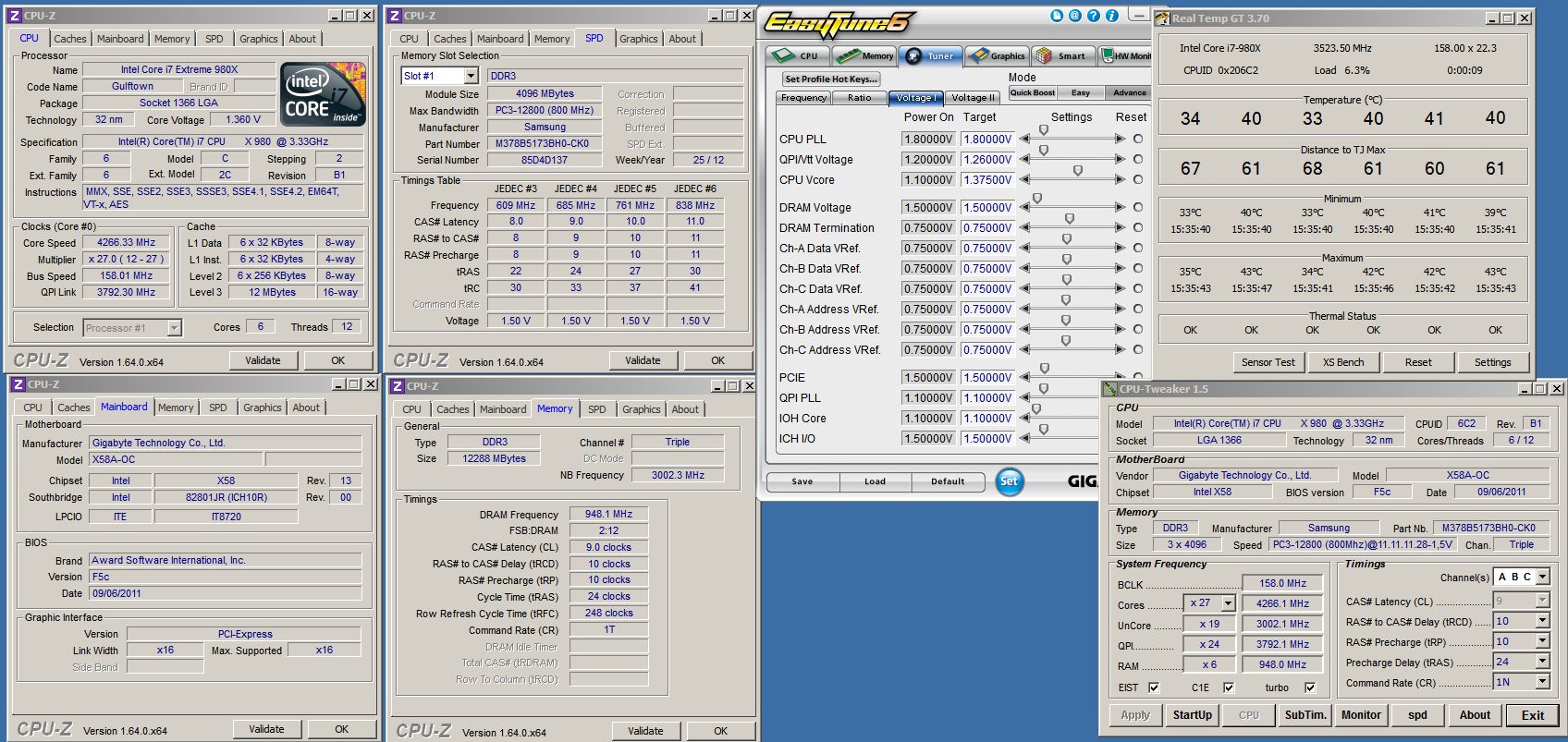Click the right arrow to increase Ch-A Data VRef

(x=1120, y=248)
